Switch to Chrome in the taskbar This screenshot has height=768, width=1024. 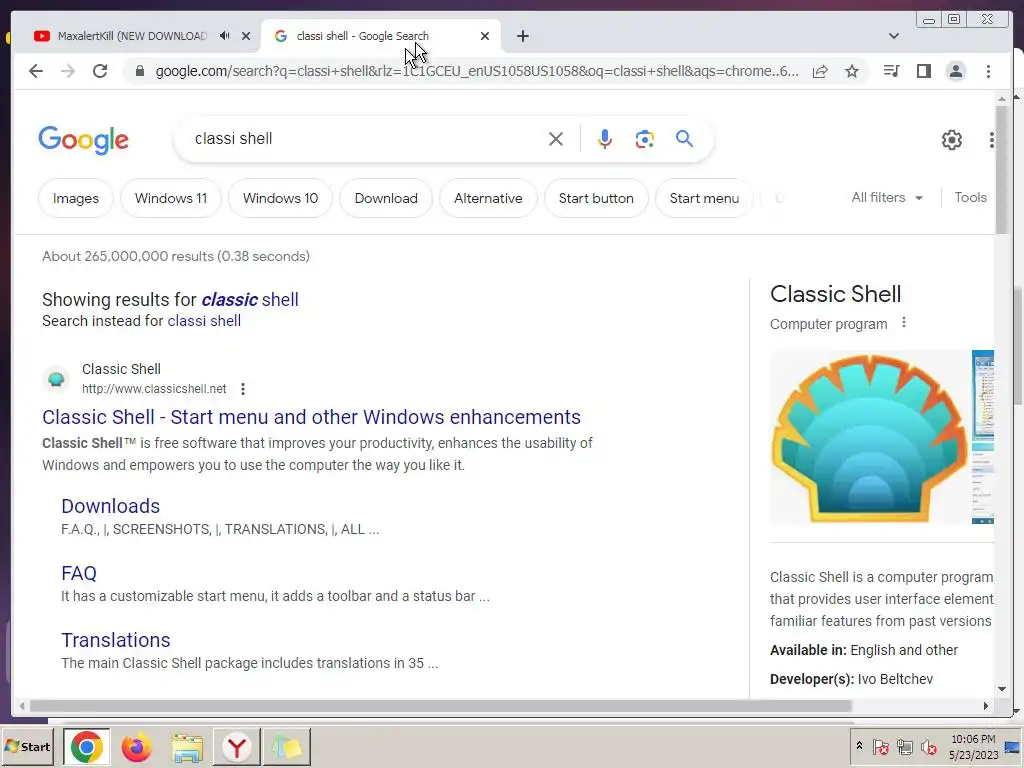coord(86,747)
